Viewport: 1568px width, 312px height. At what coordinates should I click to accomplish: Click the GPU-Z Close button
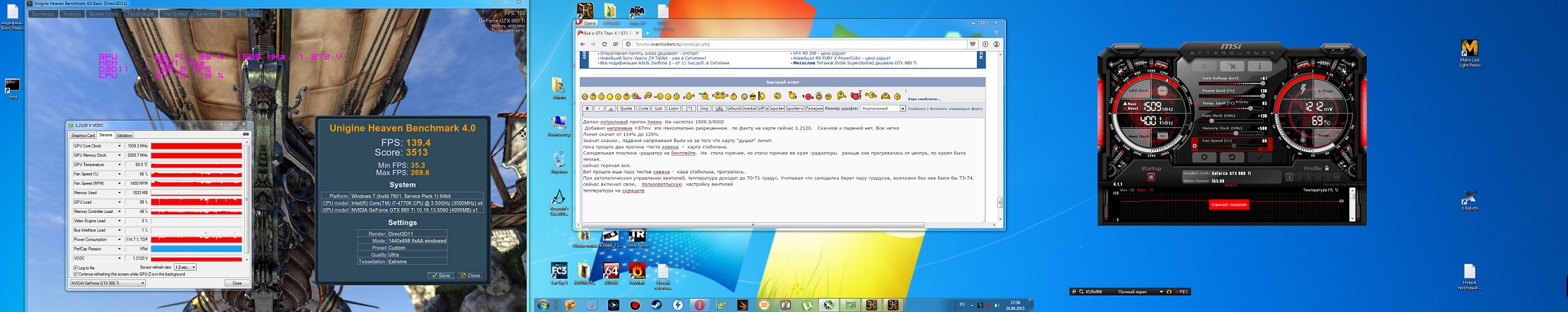tap(237, 283)
